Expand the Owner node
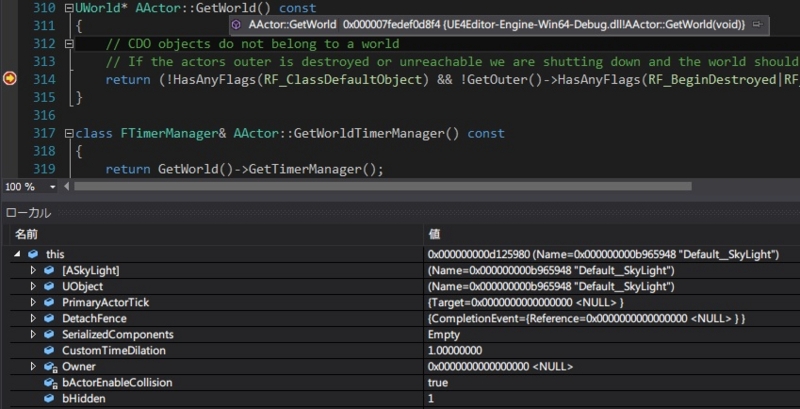Viewport: 800px width, 409px height. (x=33, y=366)
